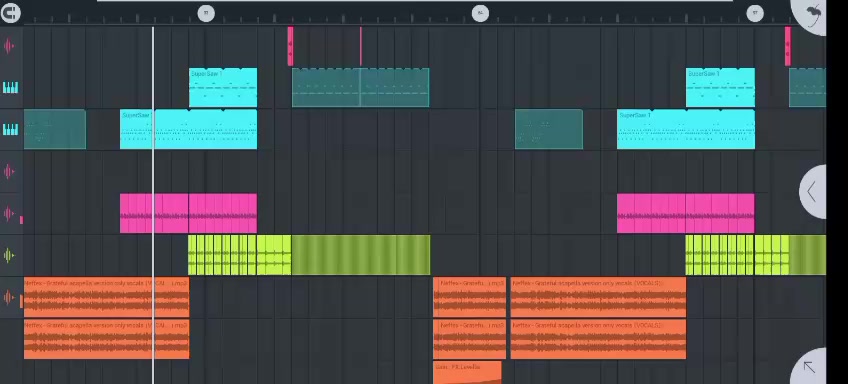The width and height of the screenshot is (848, 384).
Task: Select second long SuperSaw 1 clip, lower piano track
Action: 686,129
